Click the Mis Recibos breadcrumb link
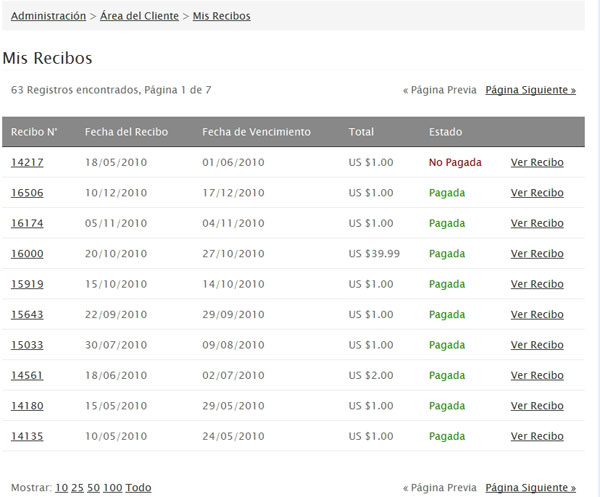600x497 pixels. pos(222,16)
